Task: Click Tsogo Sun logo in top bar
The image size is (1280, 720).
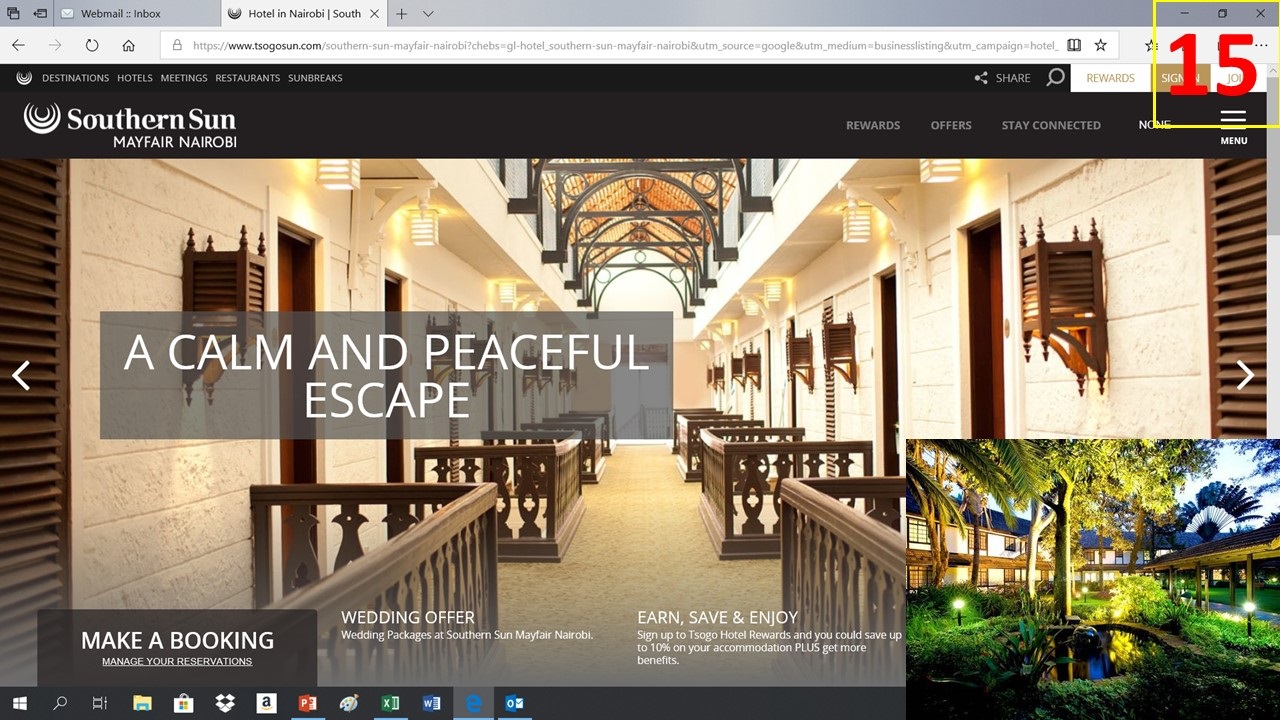Action: point(24,77)
